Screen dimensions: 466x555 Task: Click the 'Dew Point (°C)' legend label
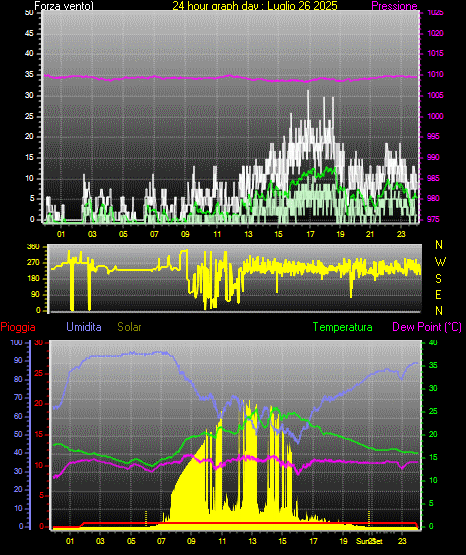point(427,327)
